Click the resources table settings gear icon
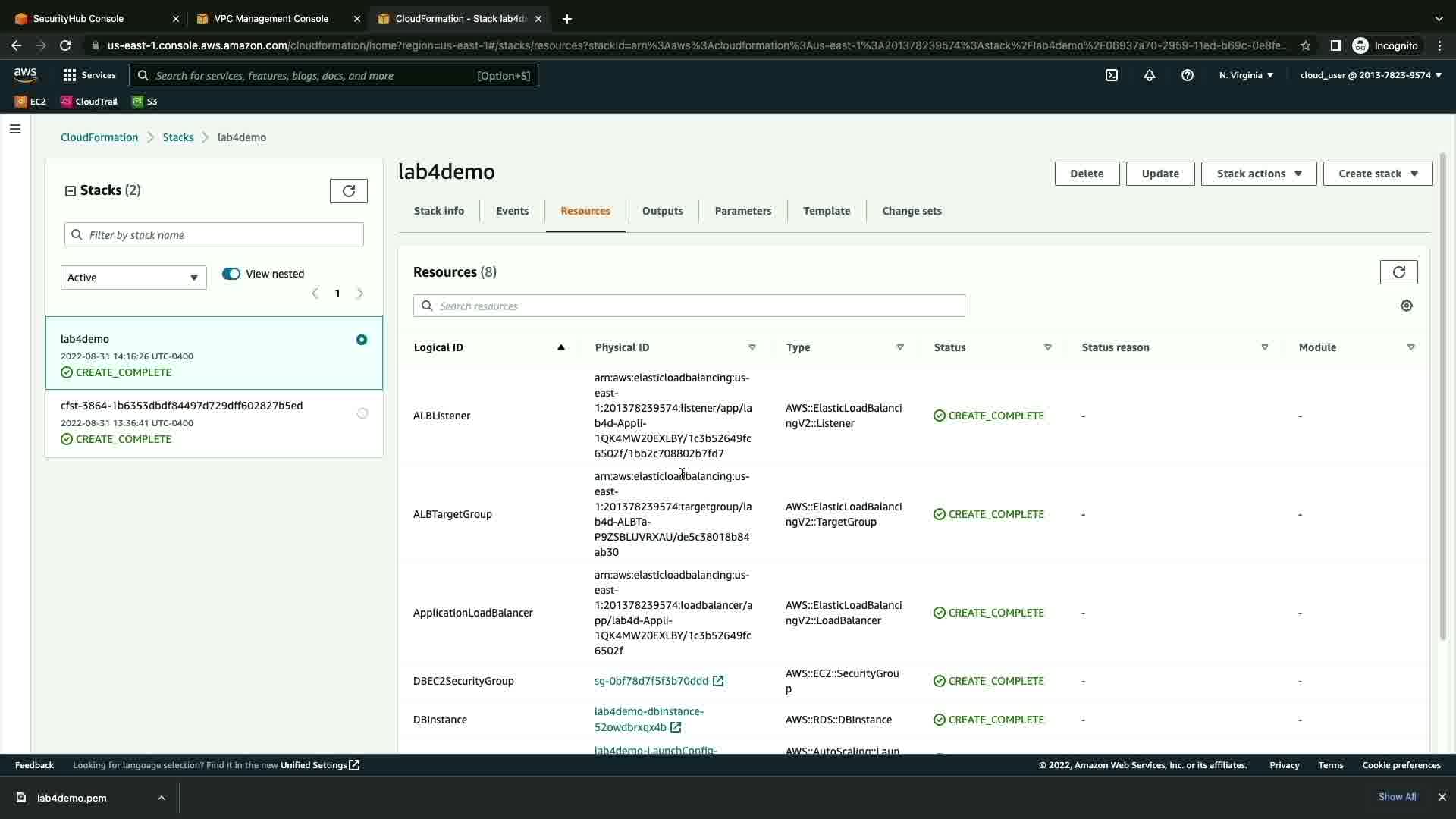 [1407, 306]
